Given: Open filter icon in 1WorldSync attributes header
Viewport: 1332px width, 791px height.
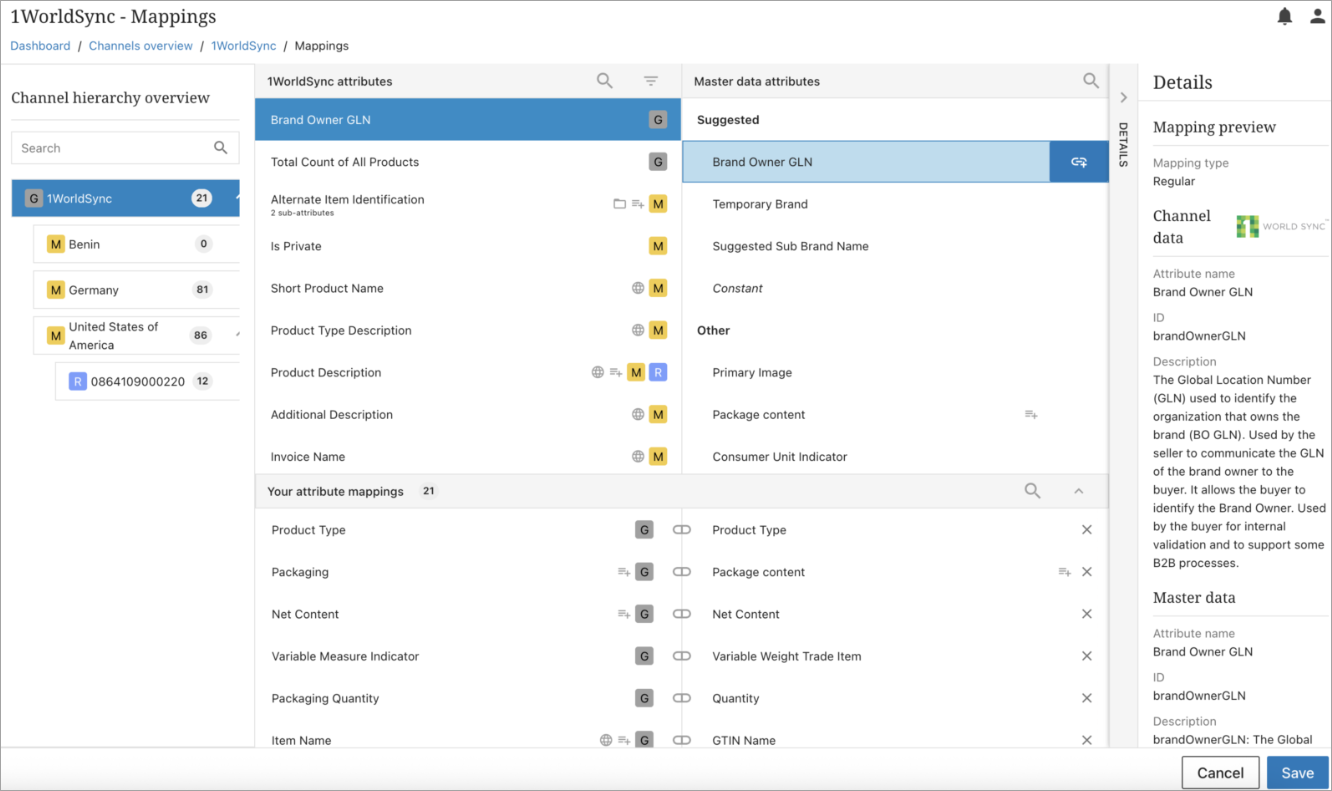Looking at the screenshot, I should click(651, 81).
